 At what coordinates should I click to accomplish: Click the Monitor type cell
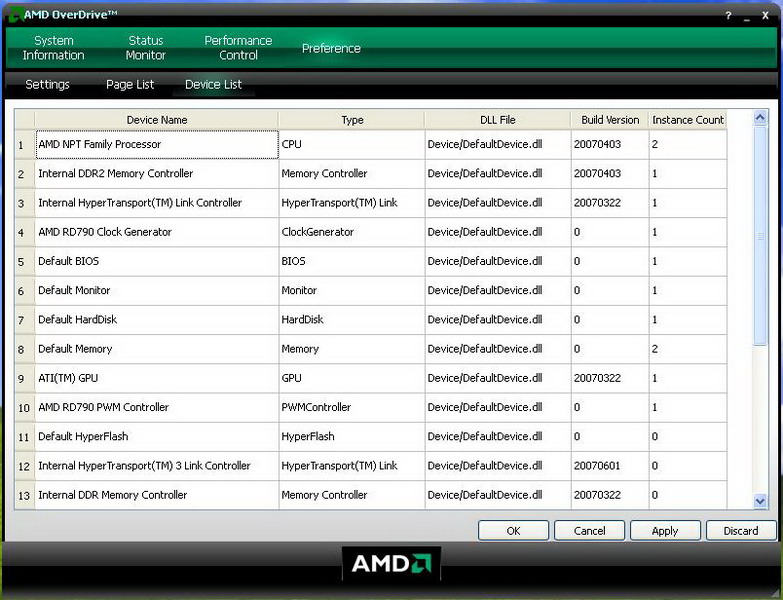[x=352, y=291]
